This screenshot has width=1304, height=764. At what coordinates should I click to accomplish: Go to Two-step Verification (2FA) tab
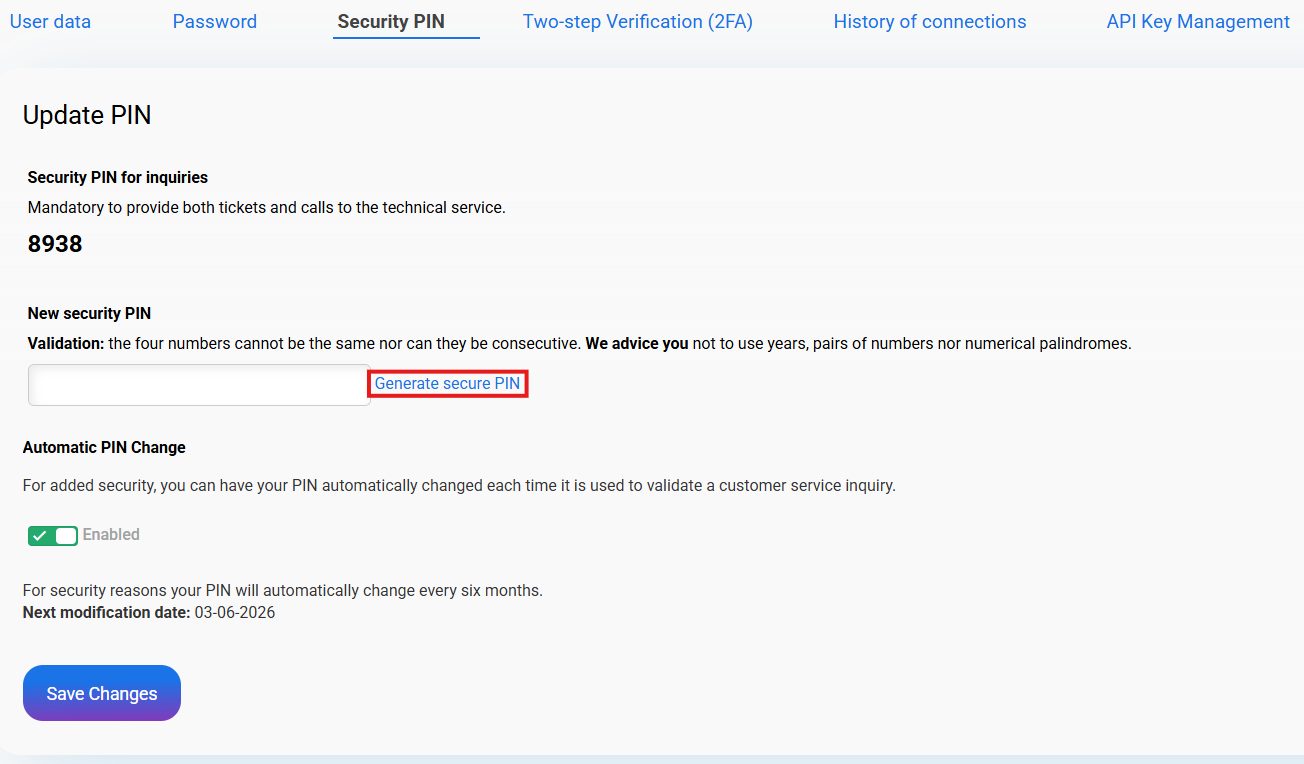[638, 21]
